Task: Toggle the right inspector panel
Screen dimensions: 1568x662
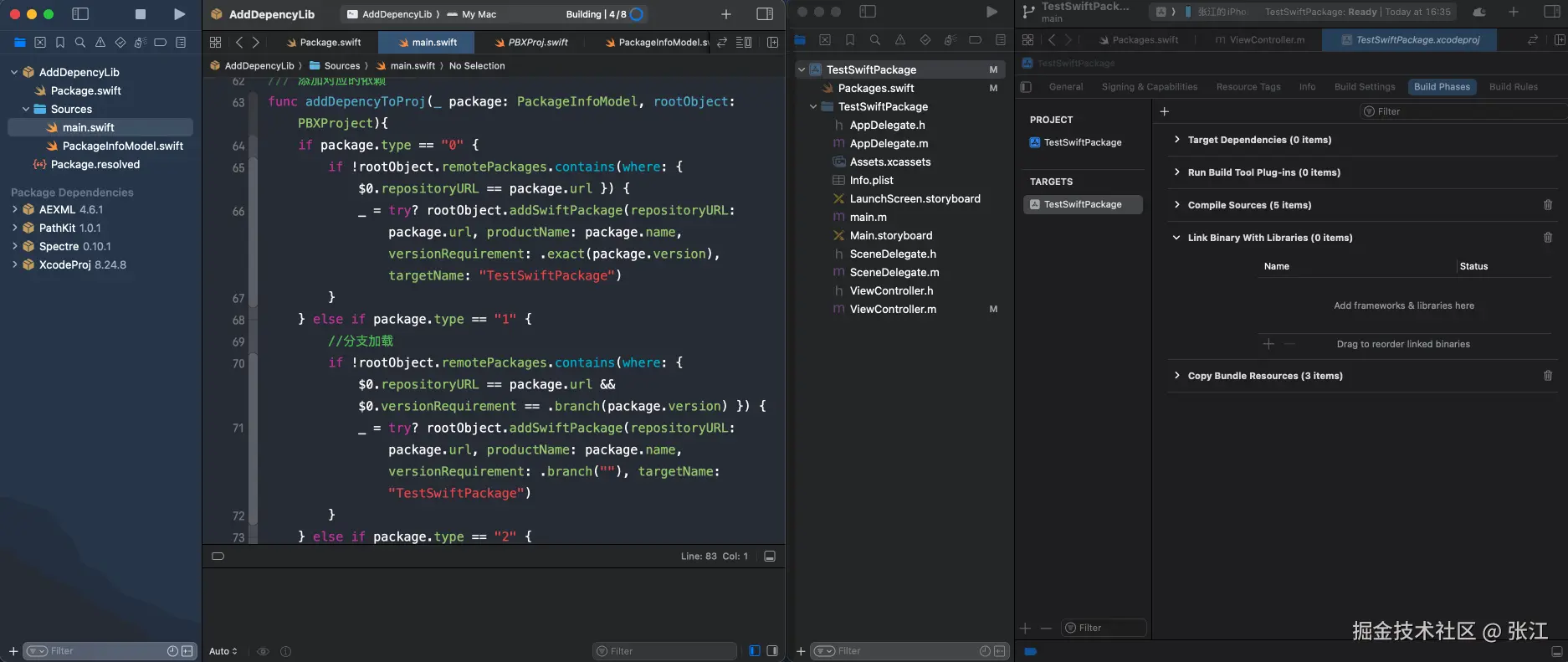Action: tap(764, 14)
